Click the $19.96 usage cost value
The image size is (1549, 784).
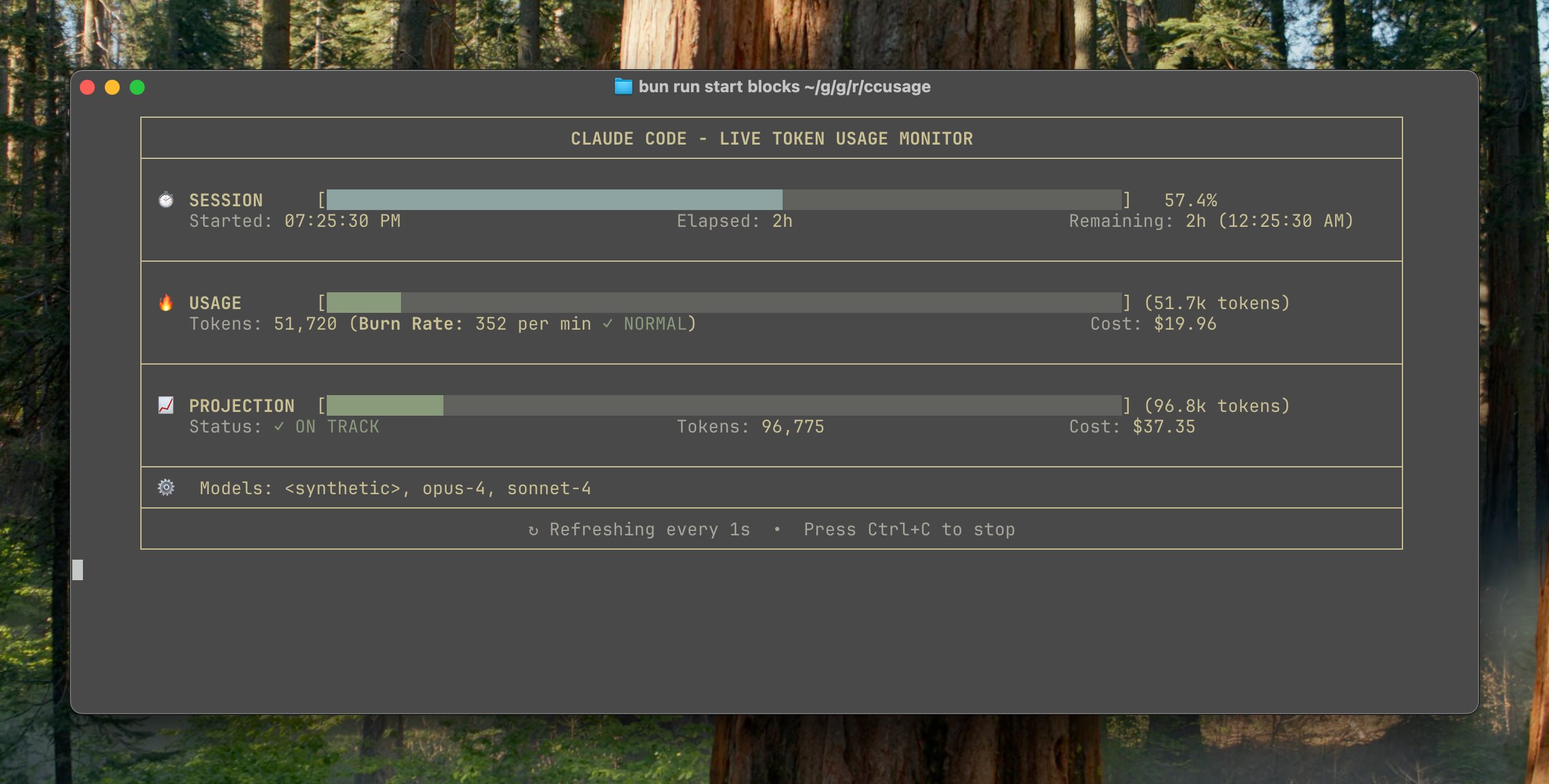point(1185,323)
